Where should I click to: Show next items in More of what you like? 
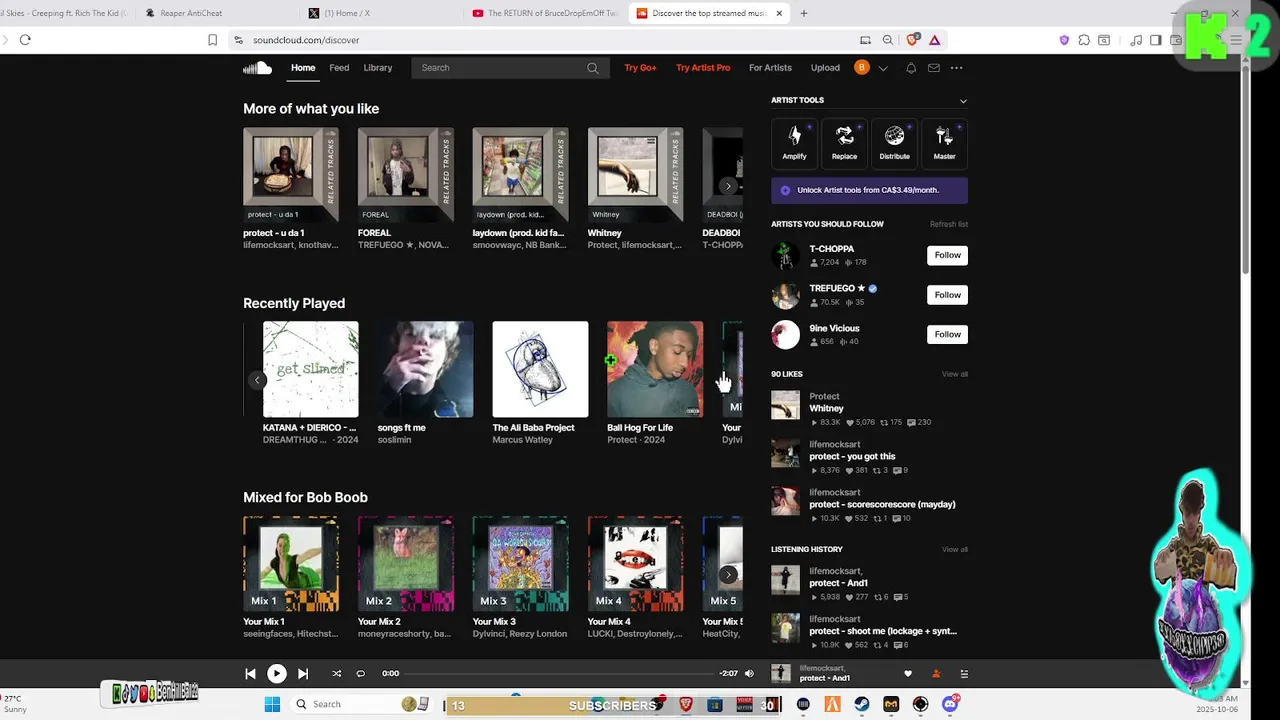tap(728, 186)
